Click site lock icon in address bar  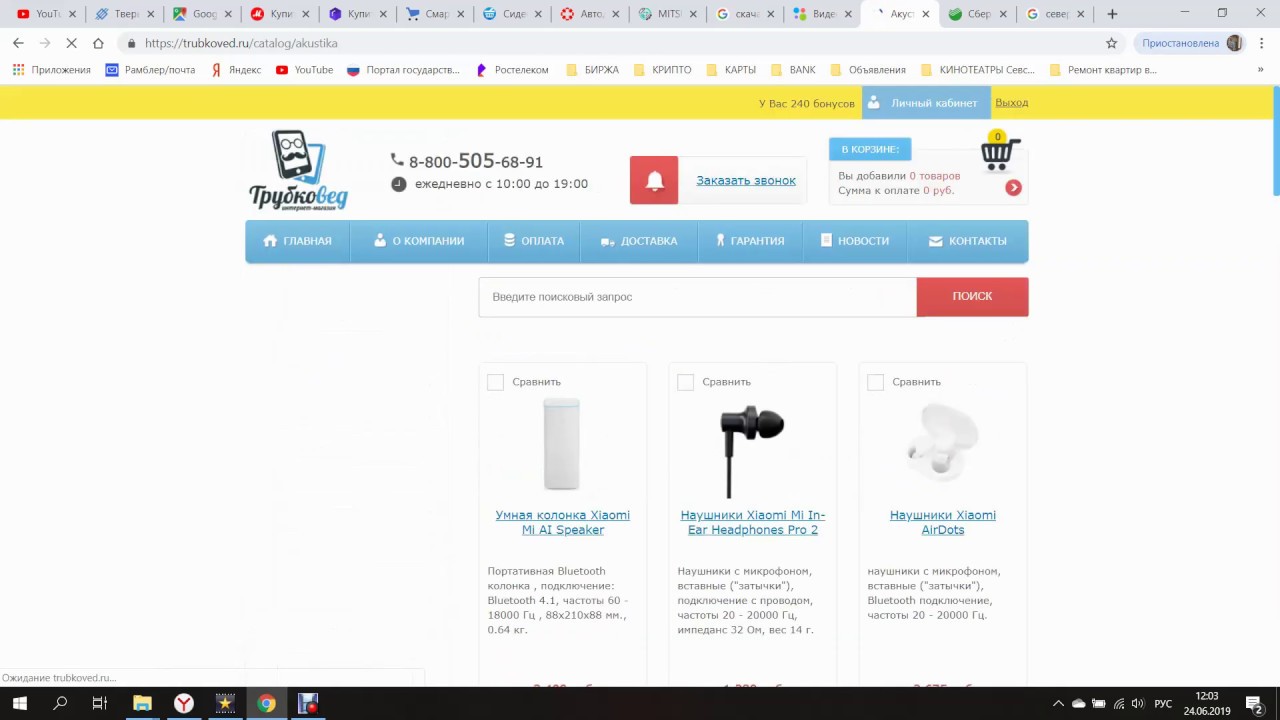(131, 43)
